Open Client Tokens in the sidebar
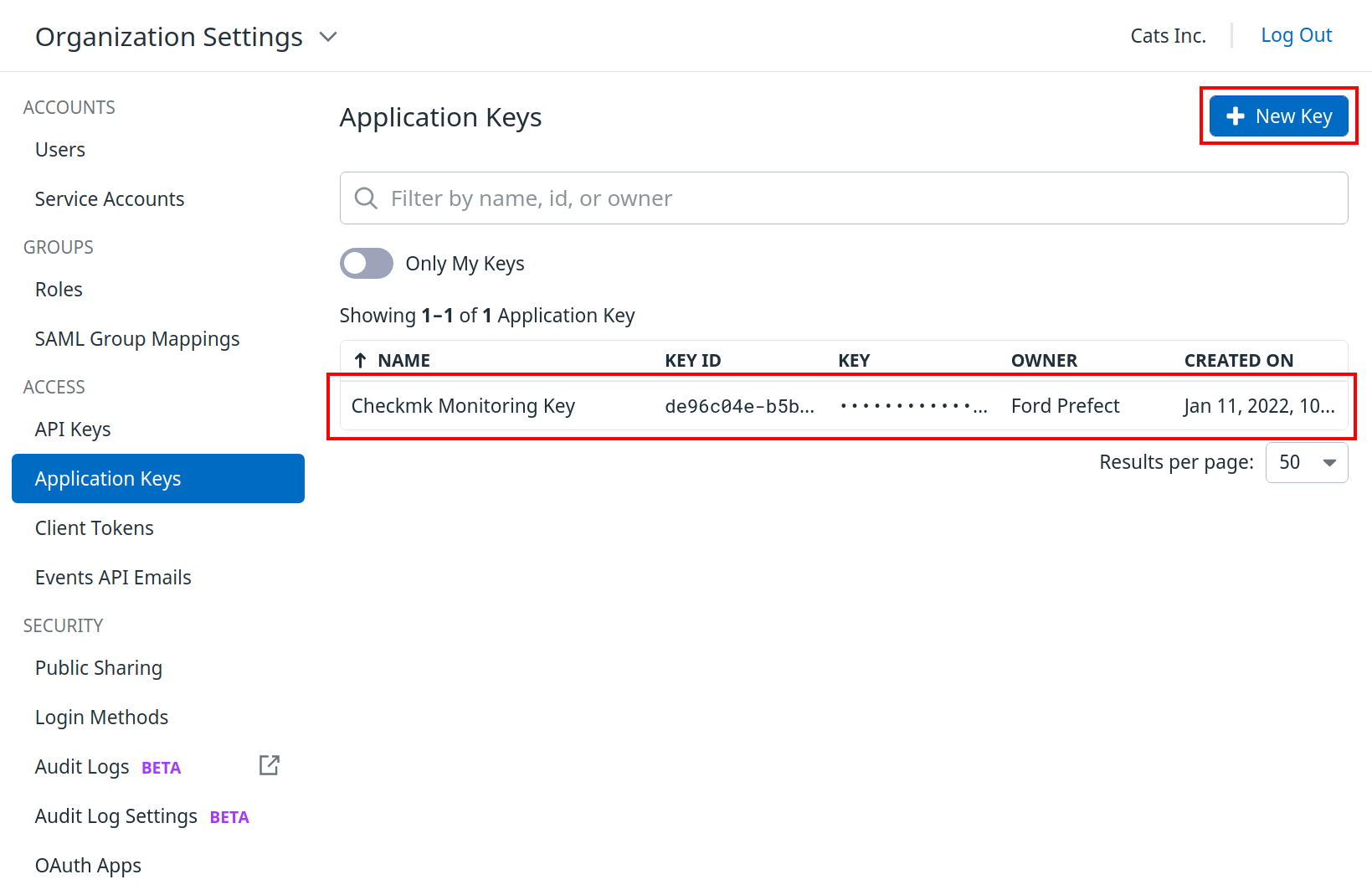1372x895 pixels. point(95,528)
